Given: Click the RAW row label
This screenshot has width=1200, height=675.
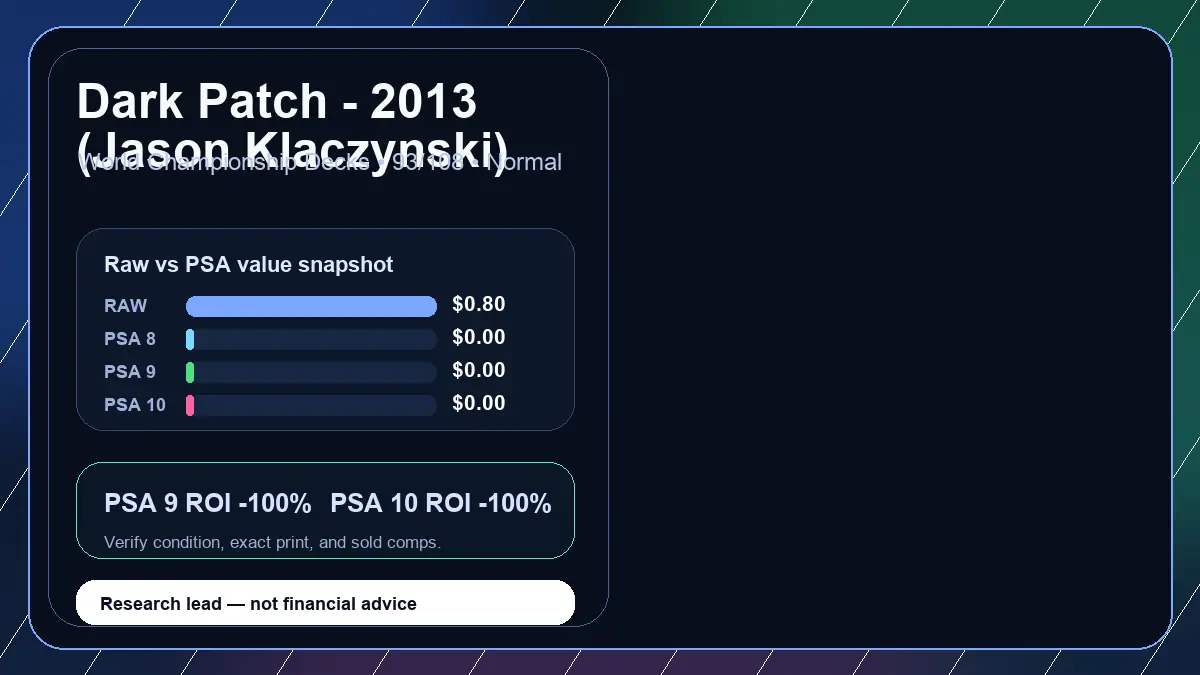Looking at the screenshot, I should click(x=126, y=306).
